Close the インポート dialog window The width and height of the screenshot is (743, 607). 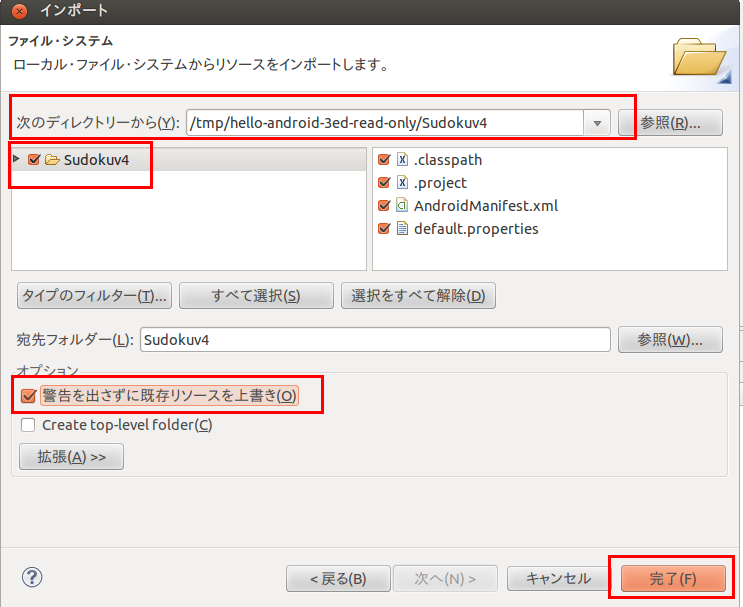point(19,11)
